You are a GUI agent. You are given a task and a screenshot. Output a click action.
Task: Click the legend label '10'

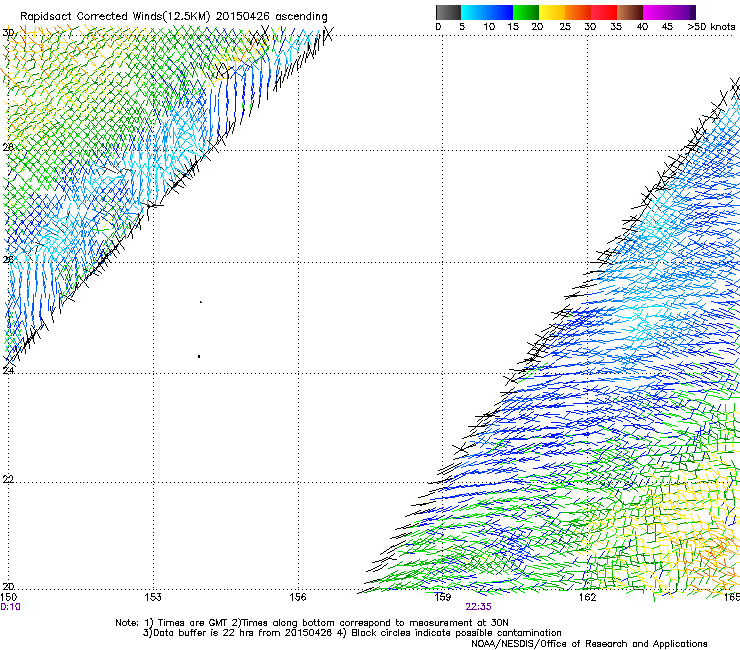click(489, 27)
